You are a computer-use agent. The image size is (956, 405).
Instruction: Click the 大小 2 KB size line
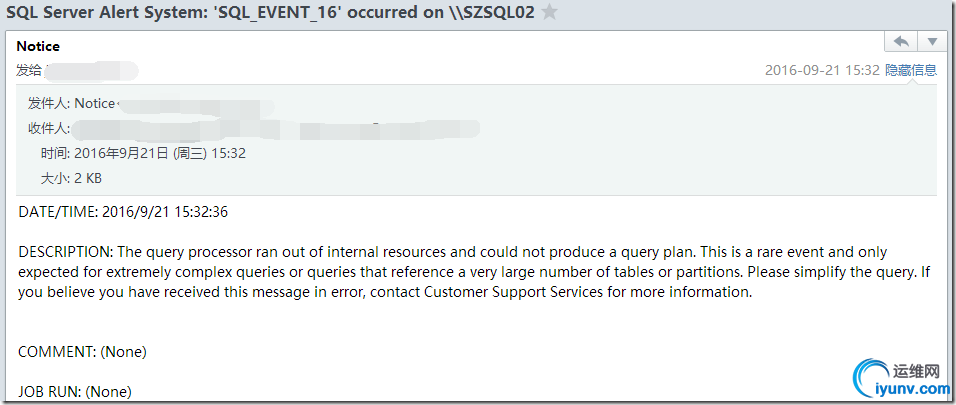71,178
